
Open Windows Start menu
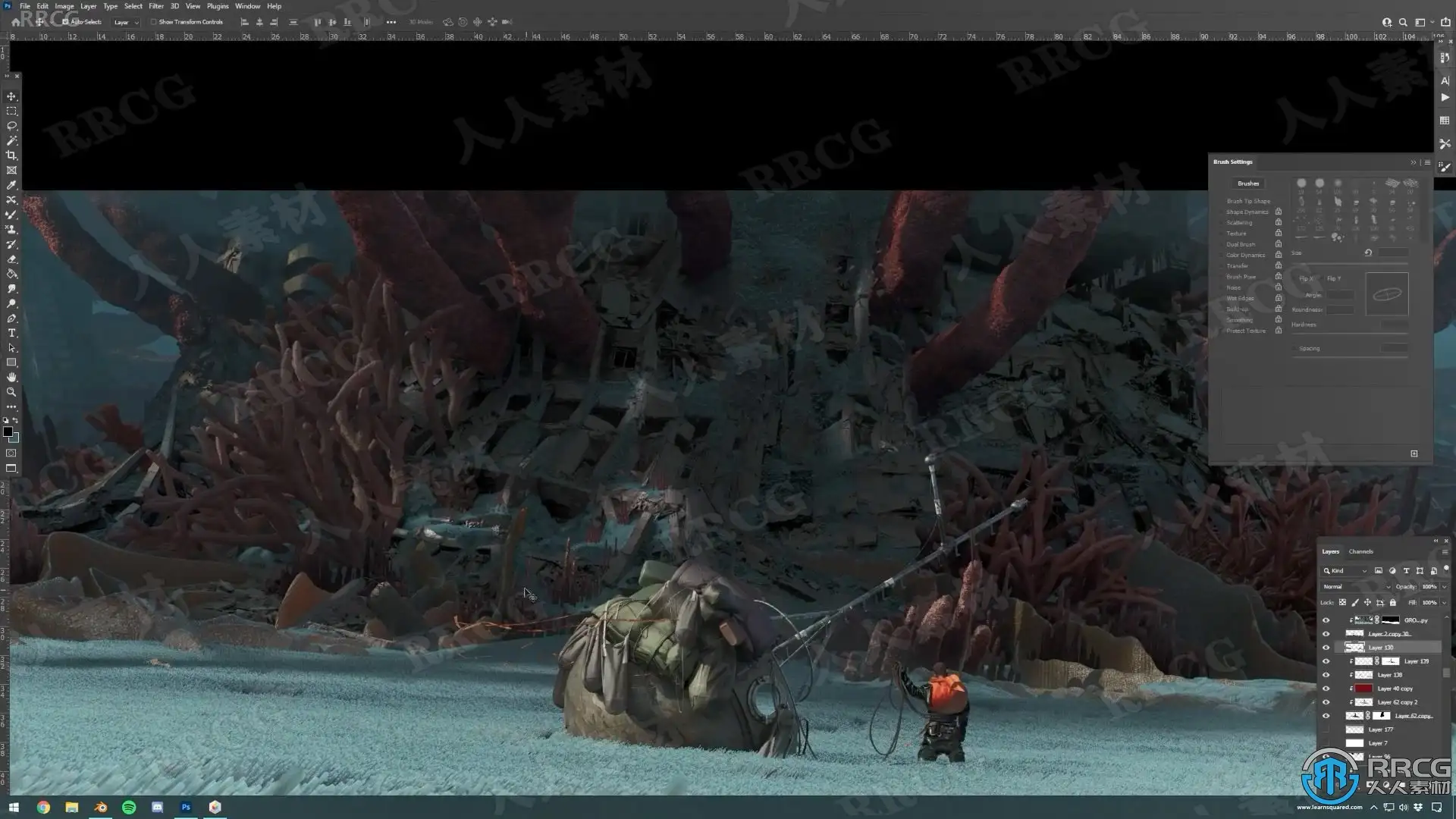pyautogui.click(x=13, y=808)
